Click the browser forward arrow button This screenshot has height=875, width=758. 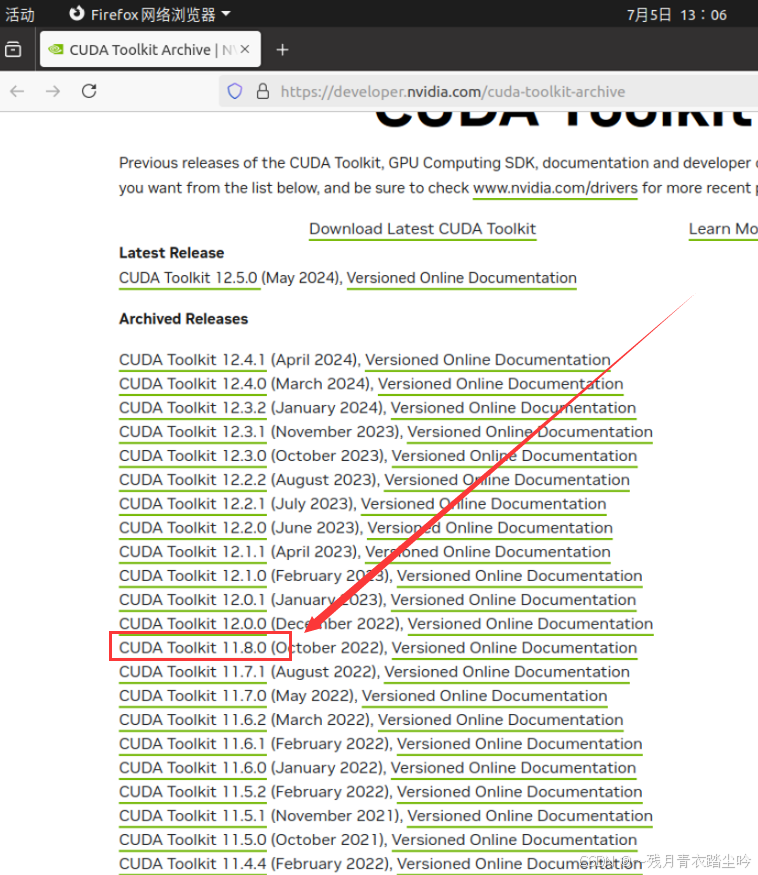click(53, 91)
